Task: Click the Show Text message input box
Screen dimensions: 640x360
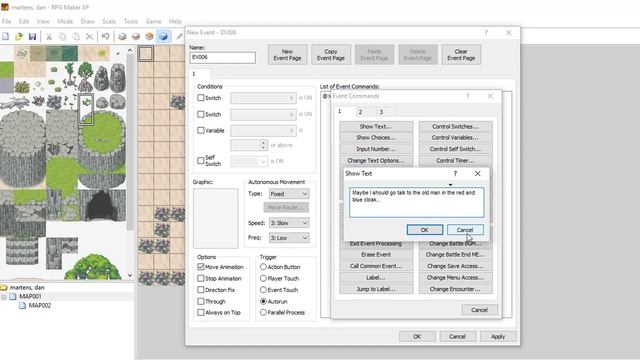Action: (417, 202)
